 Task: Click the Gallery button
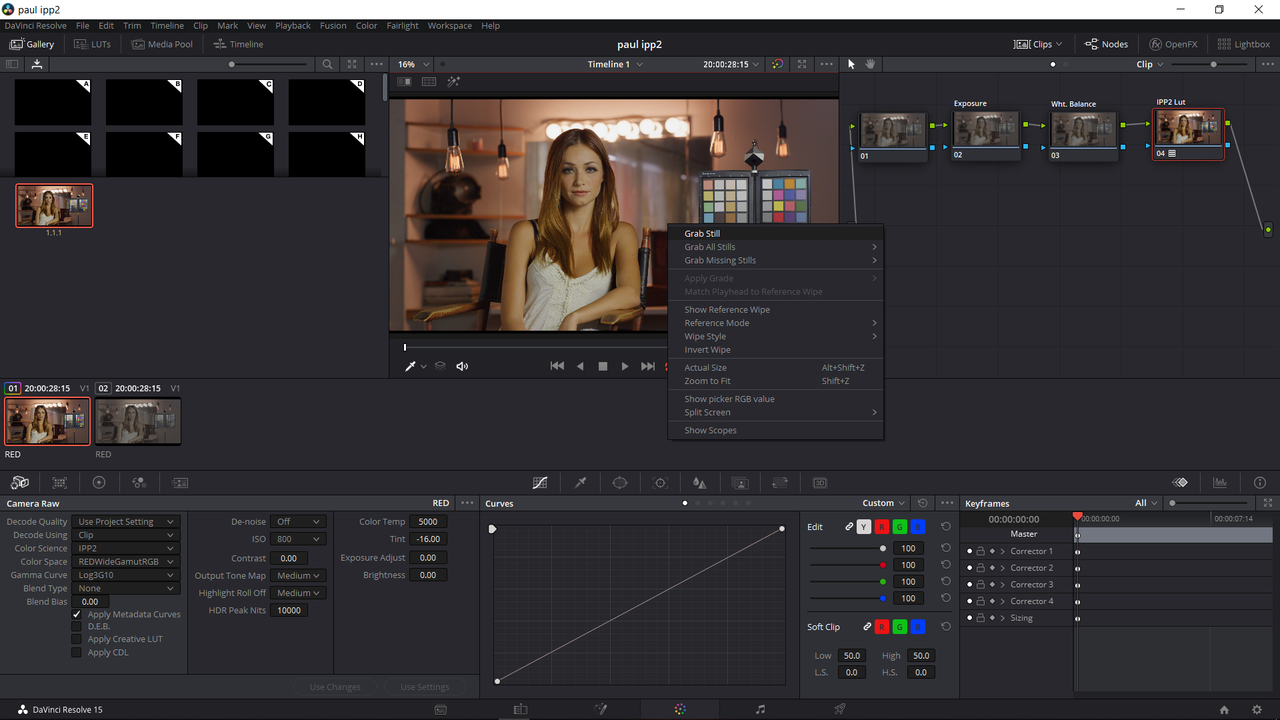pyautogui.click(x=32, y=44)
